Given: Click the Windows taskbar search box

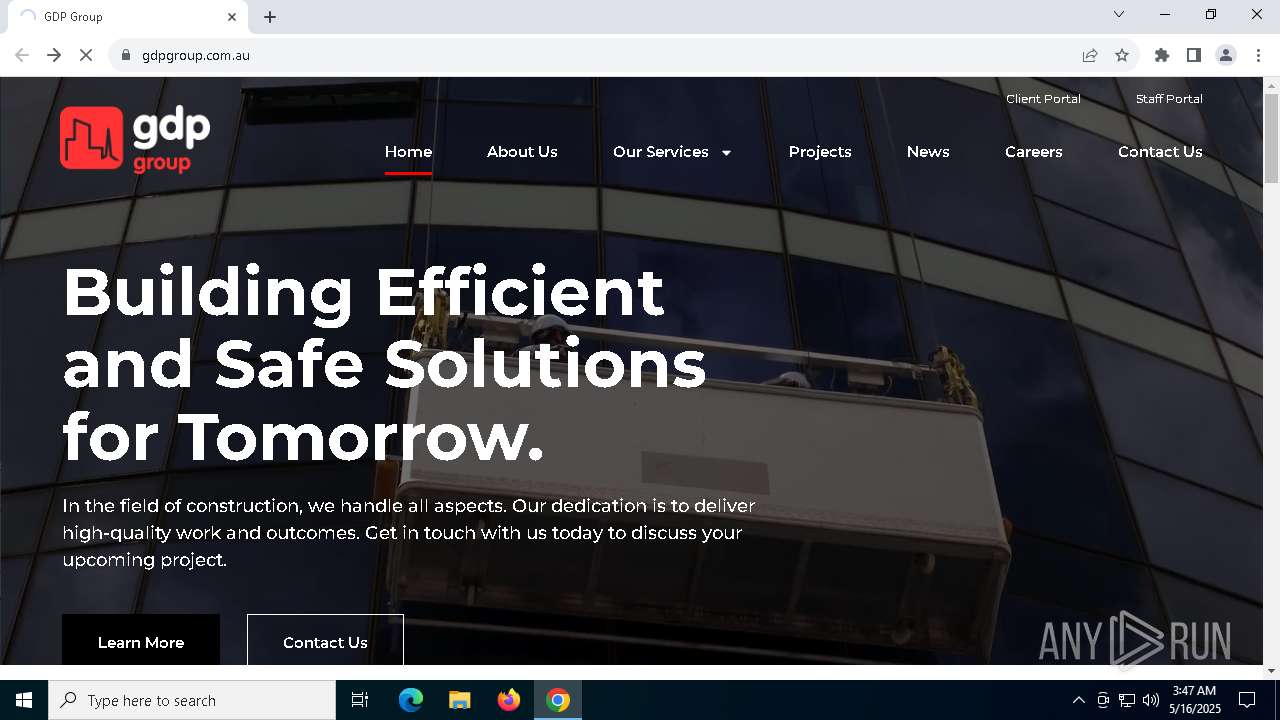Looking at the screenshot, I should pyautogui.click(x=192, y=700).
